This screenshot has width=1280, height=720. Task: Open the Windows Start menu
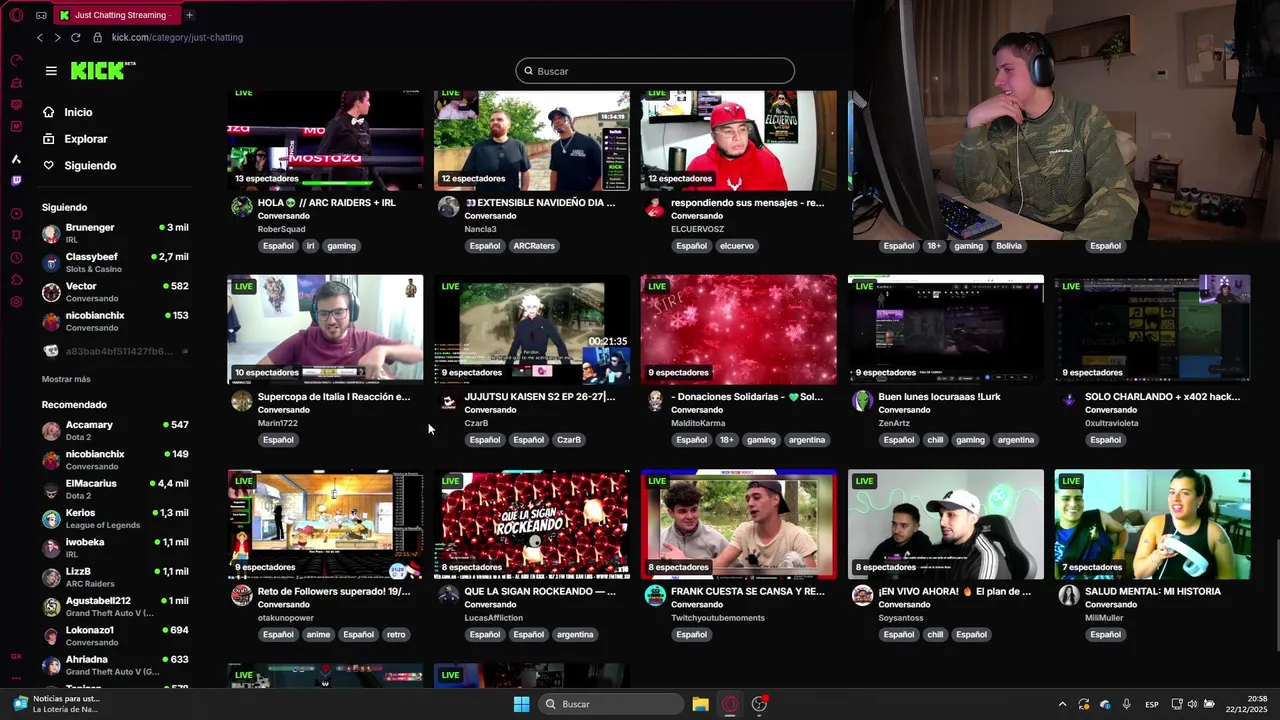pos(521,704)
